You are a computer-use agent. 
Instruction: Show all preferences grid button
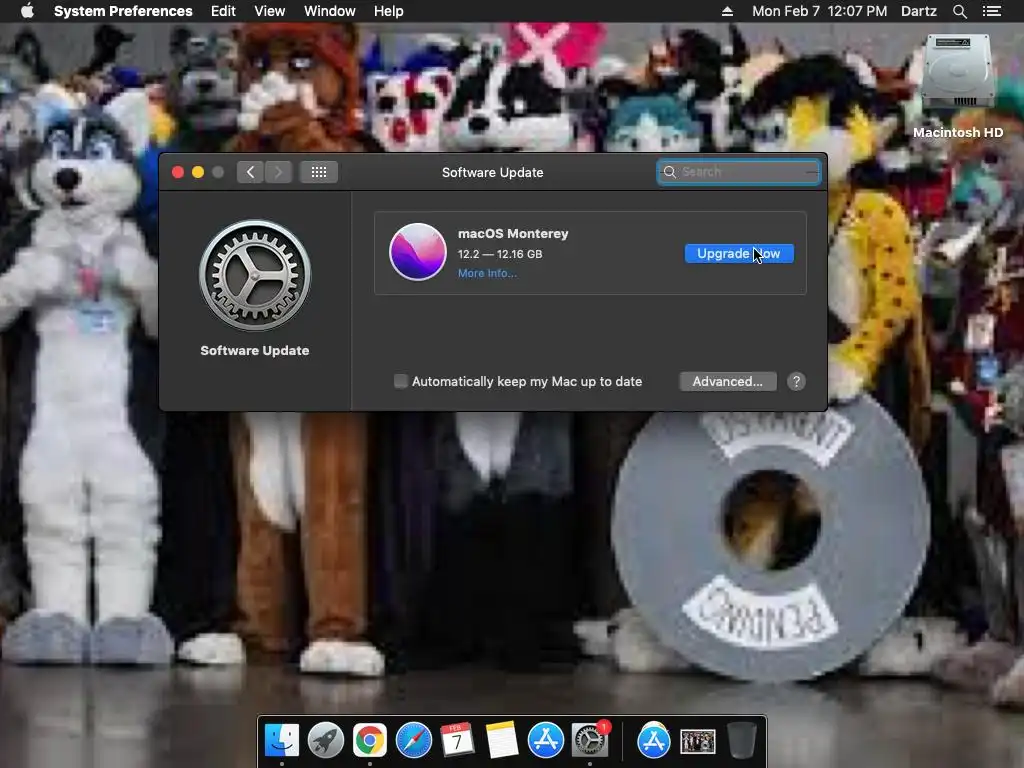pos(319,172)
